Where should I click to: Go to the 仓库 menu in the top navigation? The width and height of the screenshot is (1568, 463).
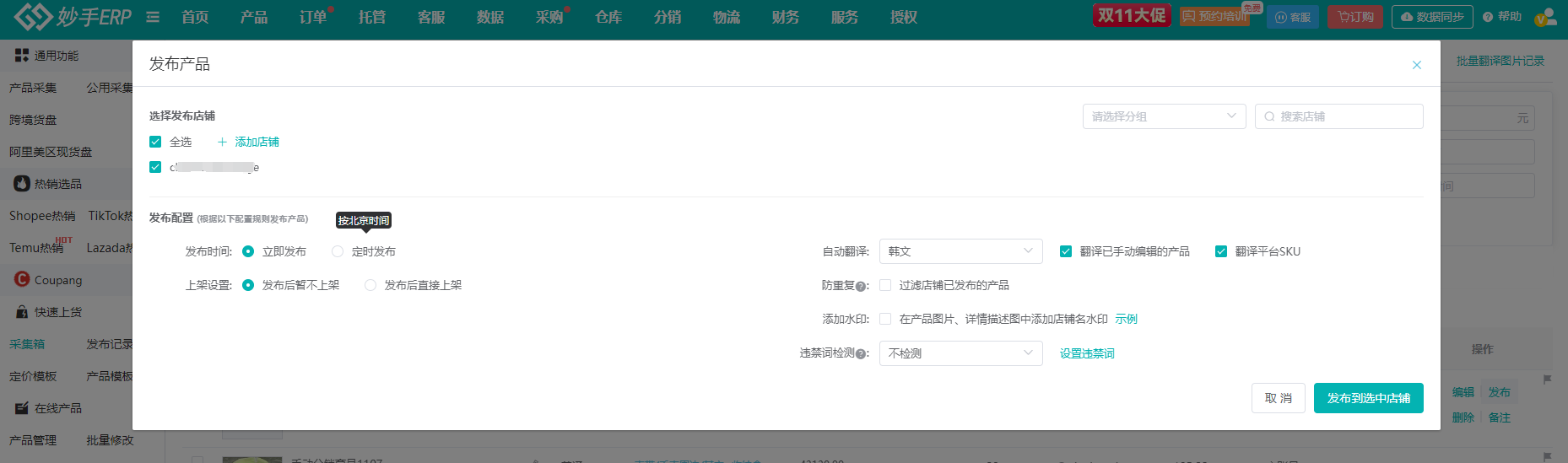[608, 17]
